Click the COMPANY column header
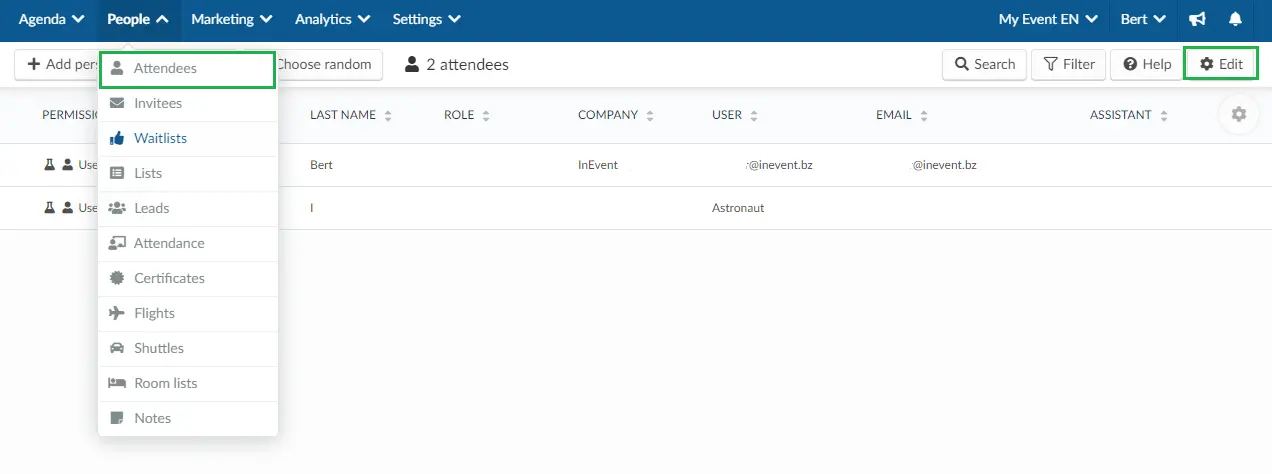1272x474 pixels. pos(608,115)
